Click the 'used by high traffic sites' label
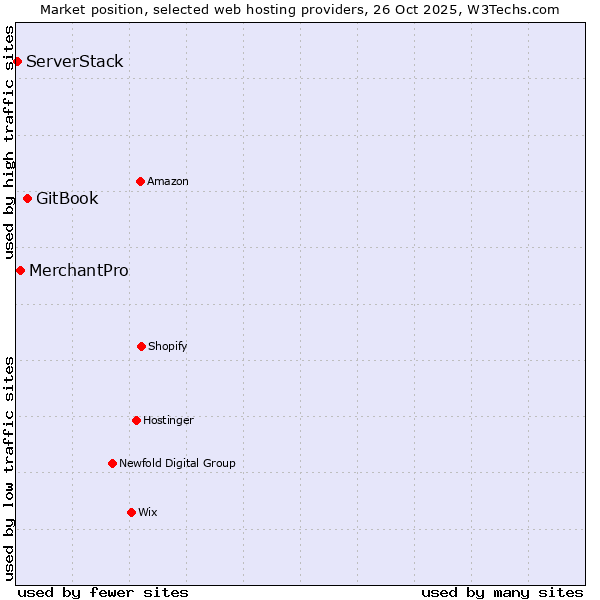600x600 pixels. point(9,142)
